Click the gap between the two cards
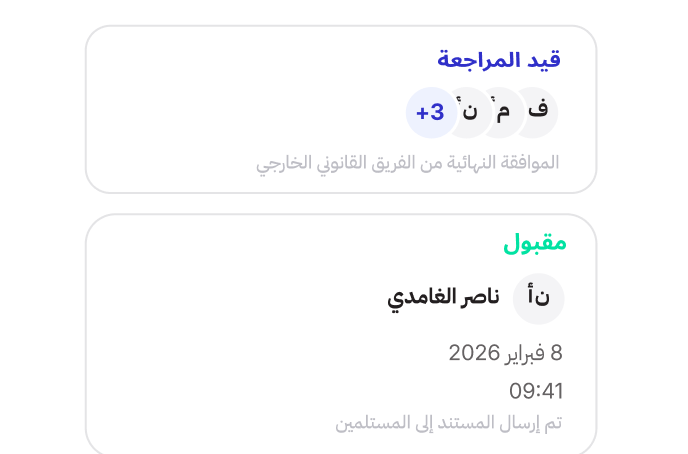Image resolution: width=688 pixels, height=454 pixels. click(x=340, y=203)
